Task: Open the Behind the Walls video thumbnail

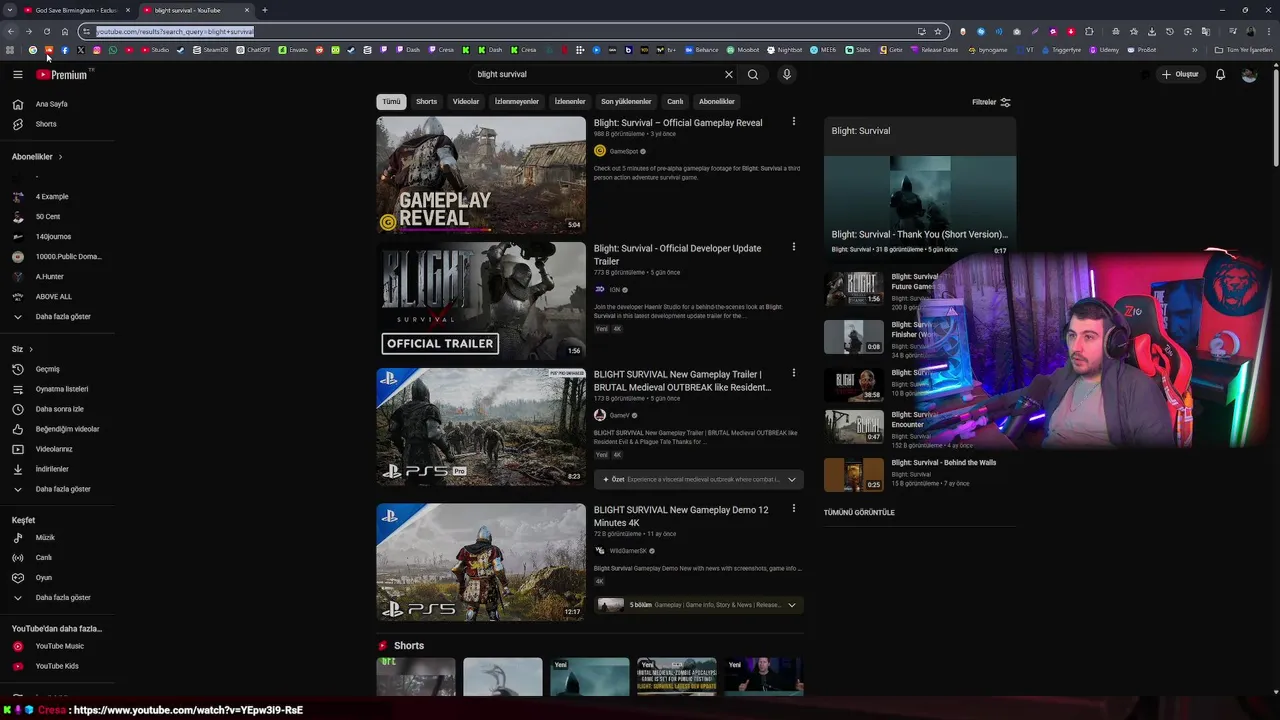Action: pyautogui.click(x=854, y=475)
